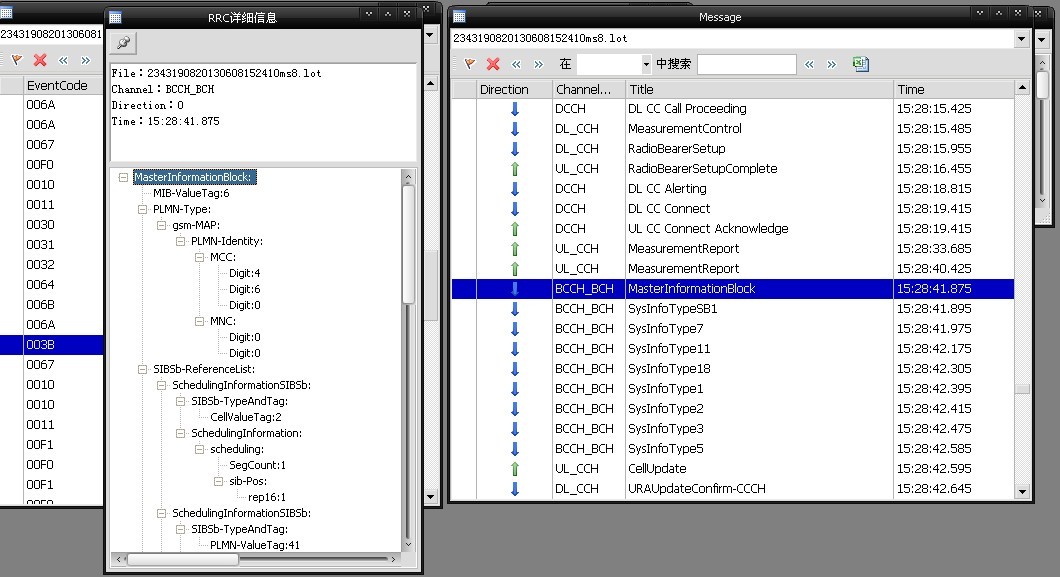Viewport: 1060px width, 577px height.
Task: Select the rep16:1 tree item
Action: (x=267, y=497)
